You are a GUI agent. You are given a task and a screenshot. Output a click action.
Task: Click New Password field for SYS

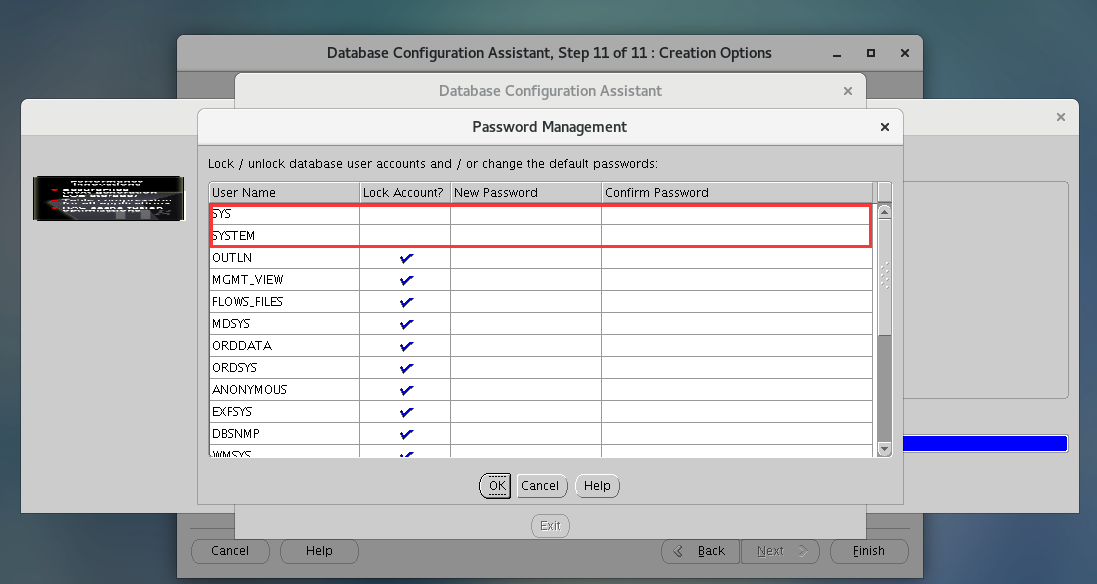[x=526, y=214]
